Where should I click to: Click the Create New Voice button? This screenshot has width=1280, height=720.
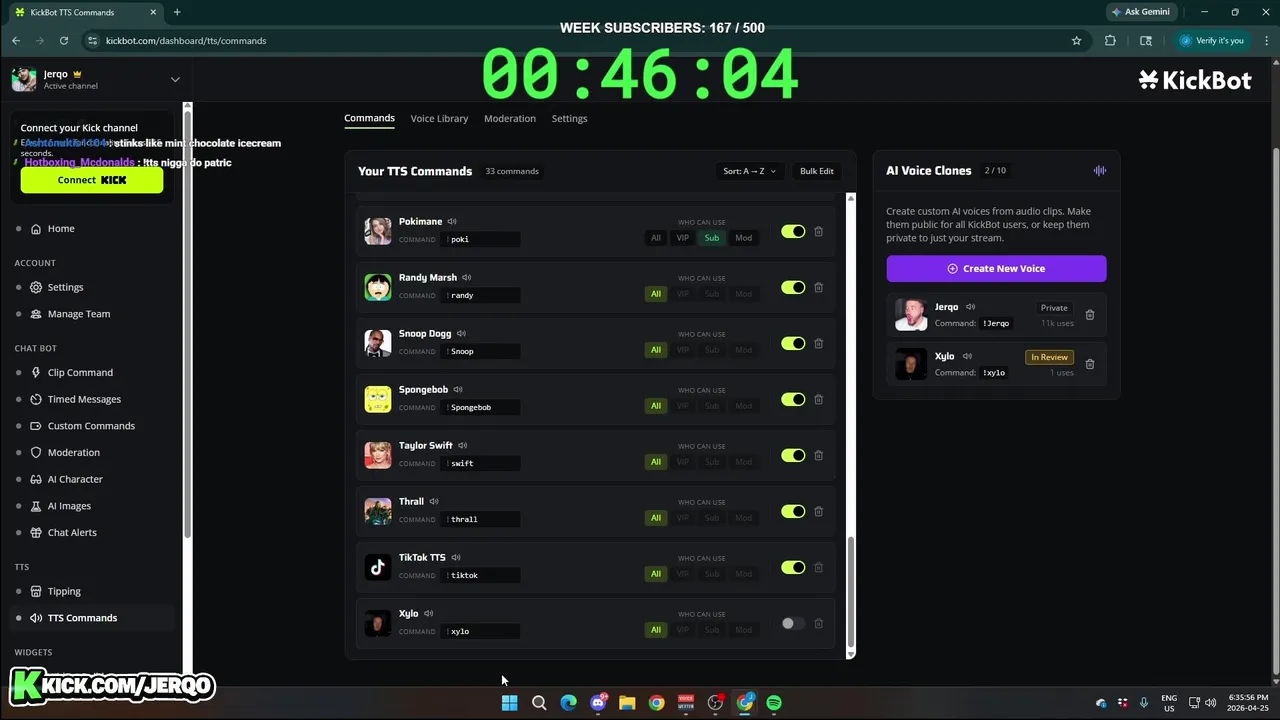(x=996, y=269)
